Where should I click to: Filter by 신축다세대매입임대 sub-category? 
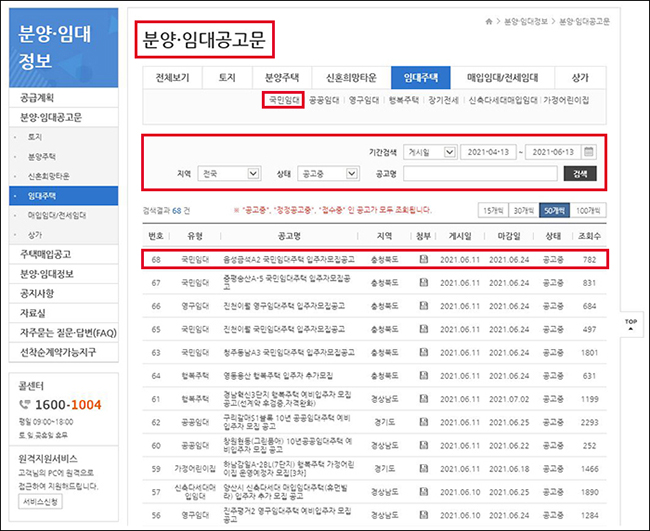pyautogui.click(x=503, y=100)
